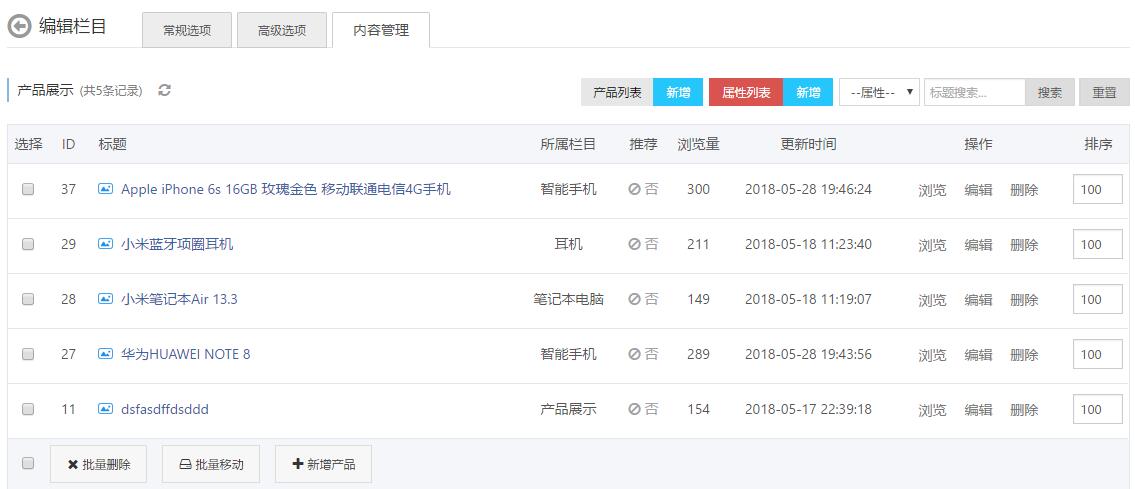Check the box for ID 29 row
Image resolution: width=1135 pixels, height=489 pixels.
pyautogui.click(x=28, y=244)
